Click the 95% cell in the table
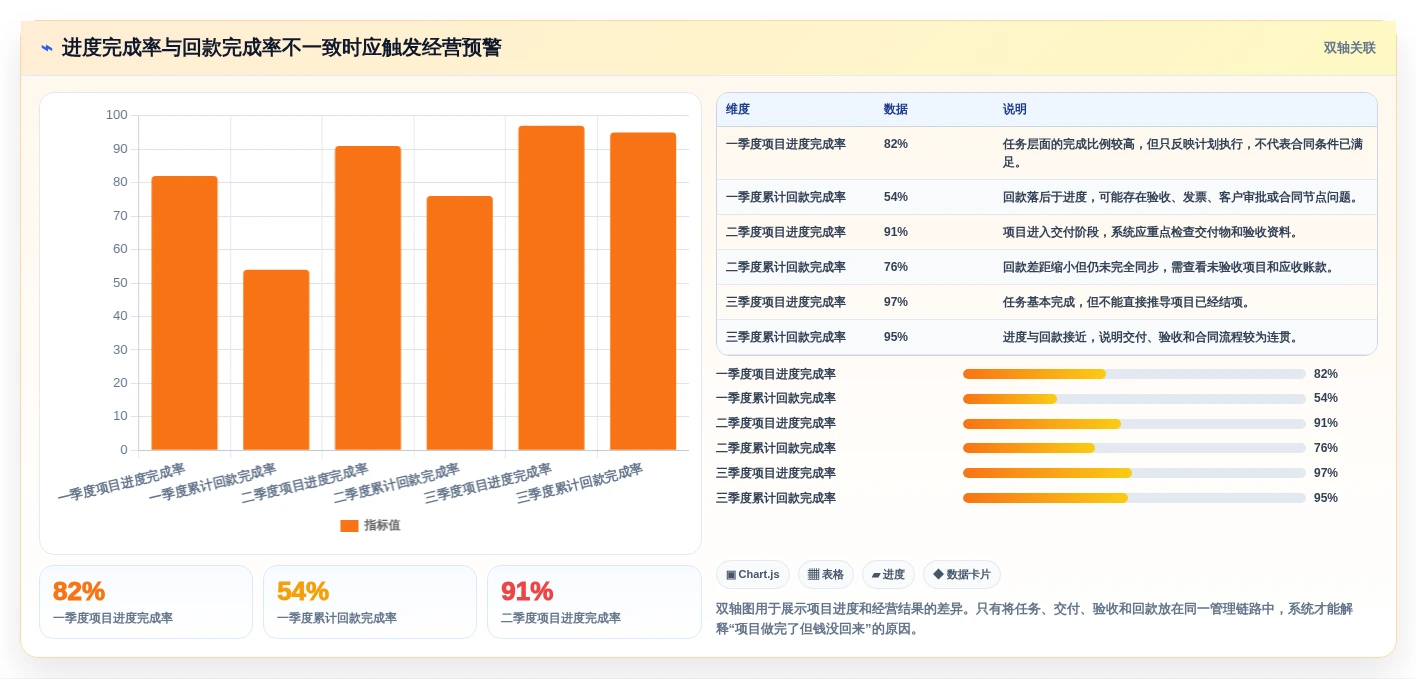Image resolution: width=1417 pixels, height=679 pixels. pos(896,337)
